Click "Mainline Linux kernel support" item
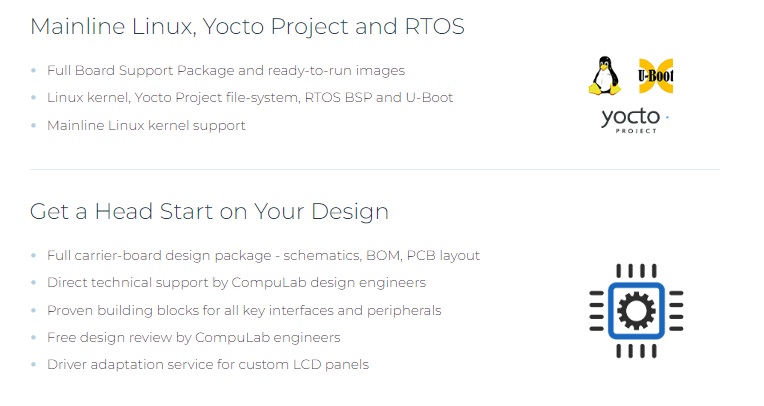Image resolution: width=764 pixels, height=406 pixels. pyautogui.click(x=146, y=126)
